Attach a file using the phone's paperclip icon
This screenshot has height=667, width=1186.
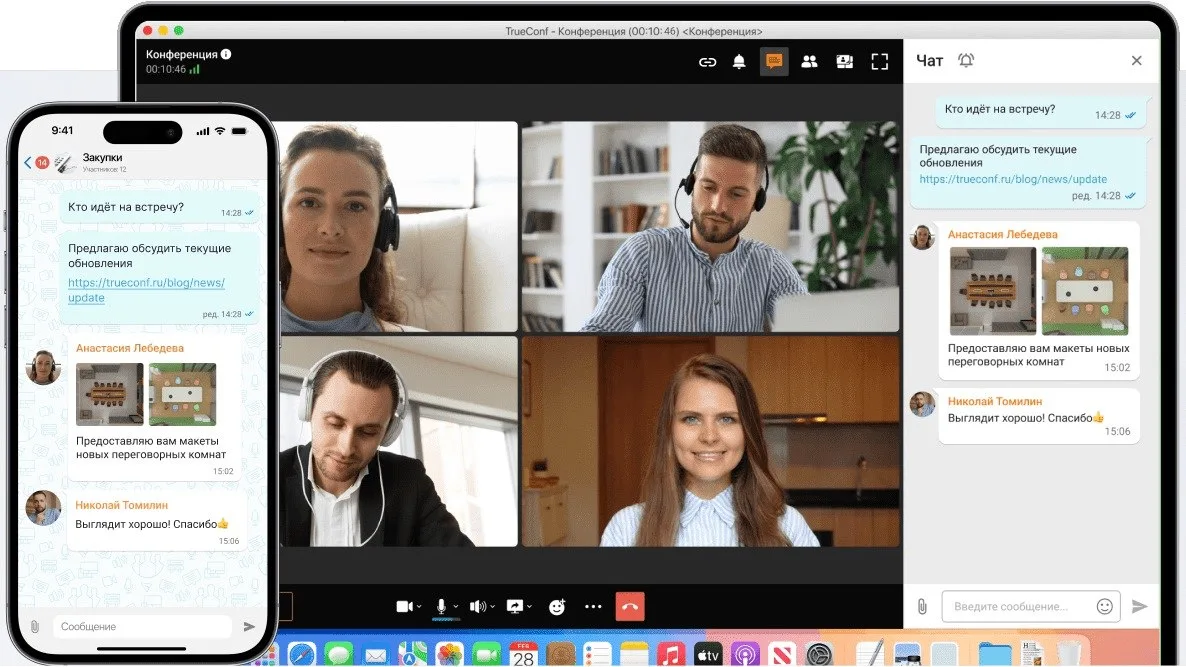(35, 626)
